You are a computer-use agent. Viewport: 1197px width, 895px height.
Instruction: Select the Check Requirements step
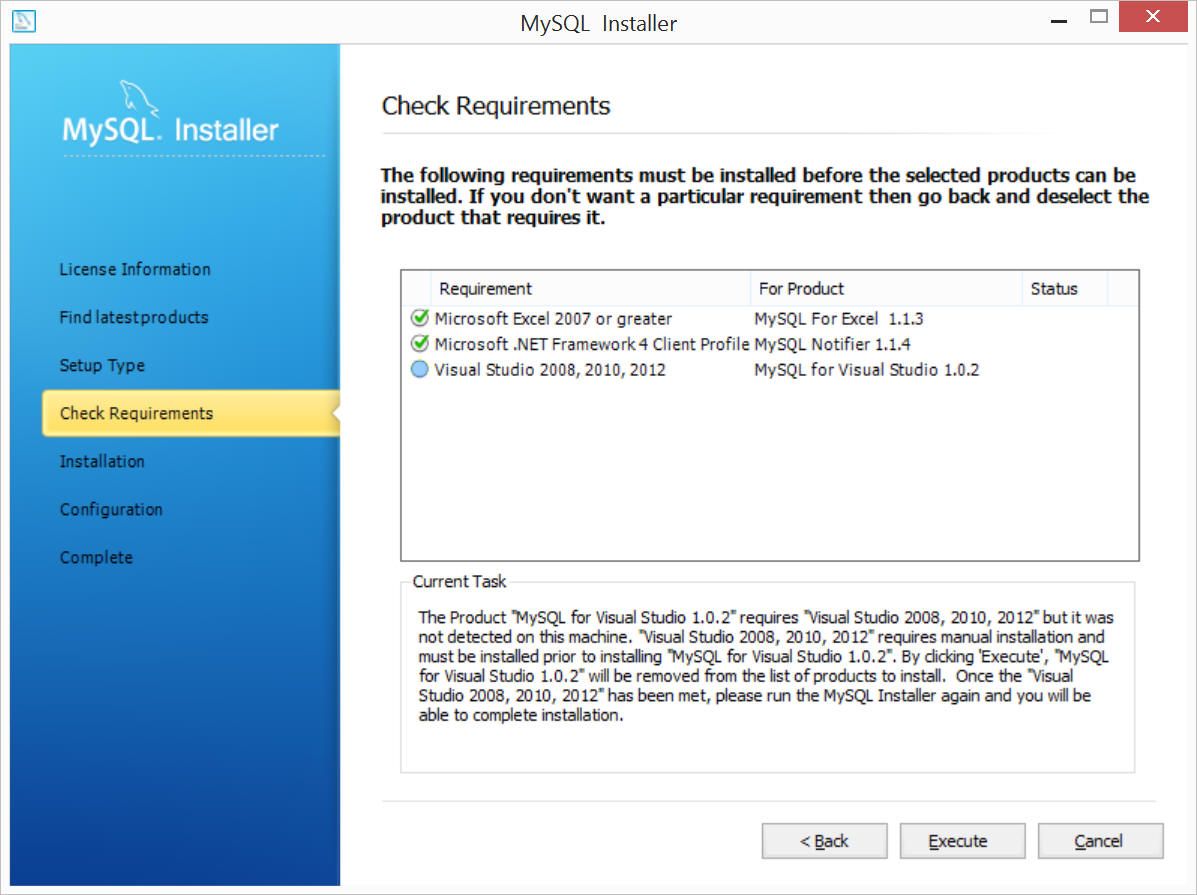pyautogui.click(x=191, y=413)
